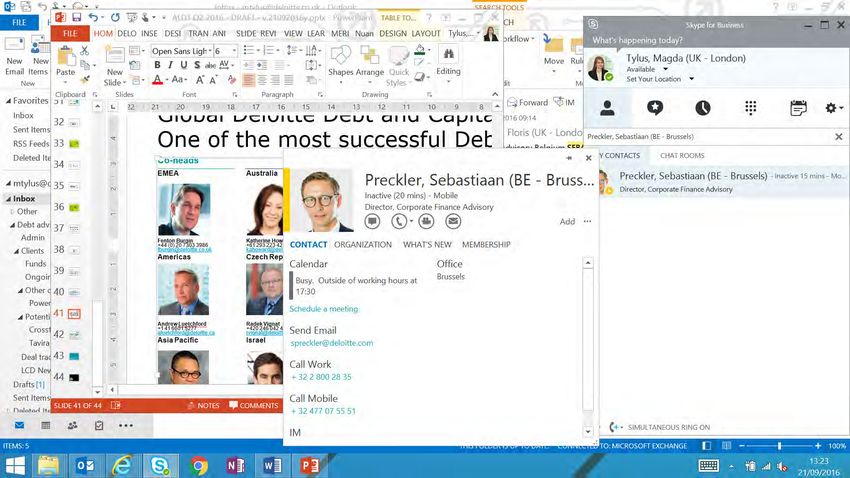The image size is (850, 478).
Task: Call Preckler with phone icon
Action: click(398, 221)
